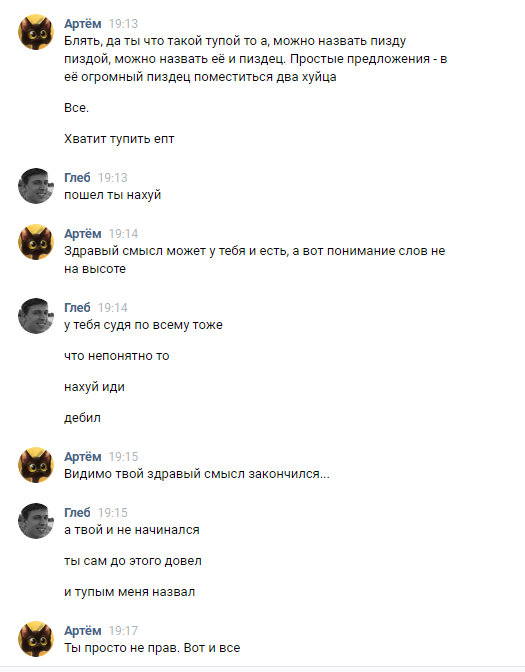This screenshot has width=525, height=672.
Task: Open Артём's cat avatar beside the 19:13 message
Action: tap(36, 32)
